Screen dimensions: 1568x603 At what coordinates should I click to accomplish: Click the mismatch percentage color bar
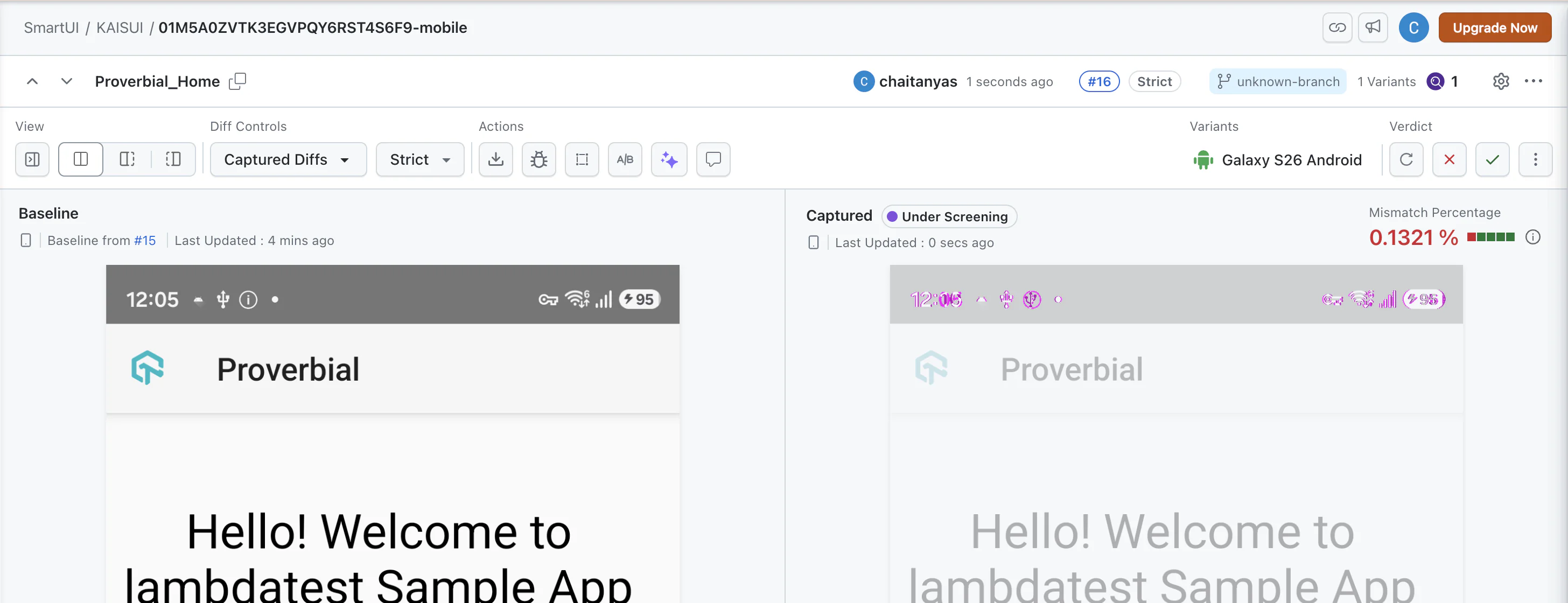(x=1490, y=237)
